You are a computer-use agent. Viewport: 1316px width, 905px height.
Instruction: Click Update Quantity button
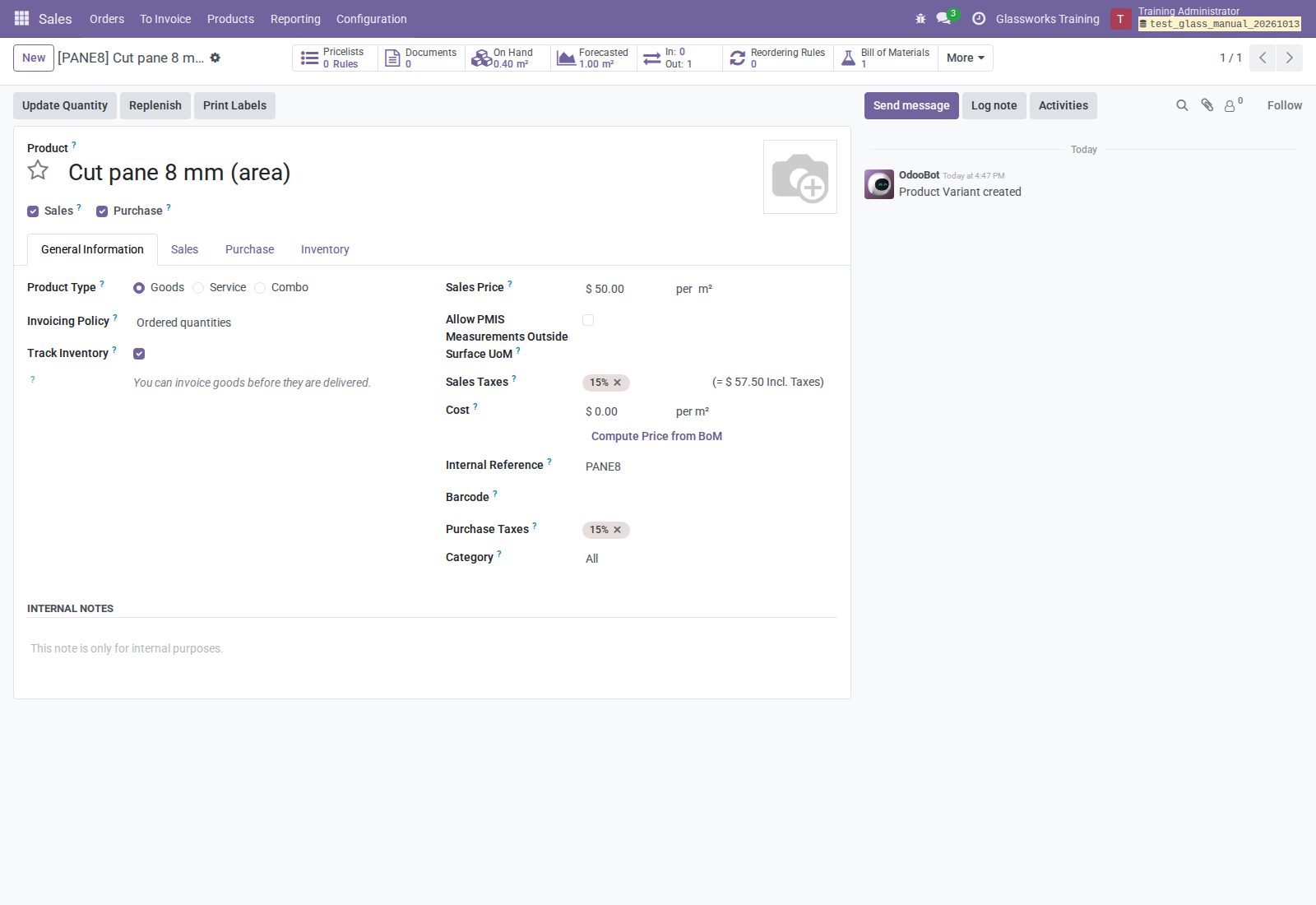point(65,105)
